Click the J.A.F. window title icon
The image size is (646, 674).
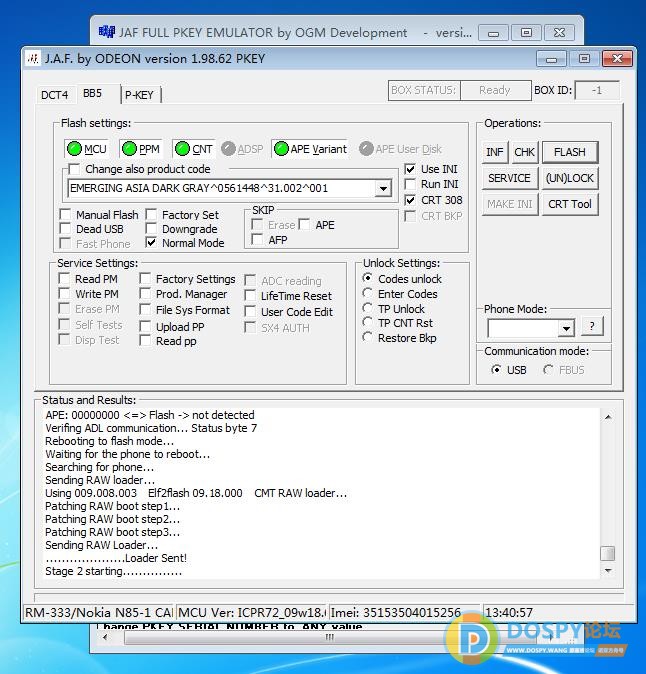(33, 58)
